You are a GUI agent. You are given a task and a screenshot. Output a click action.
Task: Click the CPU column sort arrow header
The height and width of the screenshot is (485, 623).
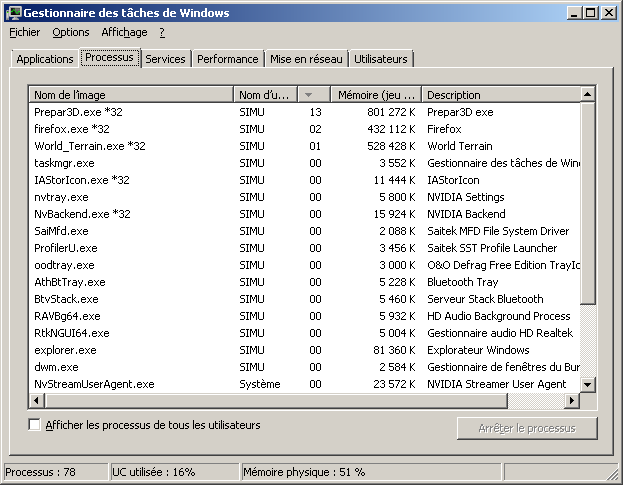(x=314, y=95)
